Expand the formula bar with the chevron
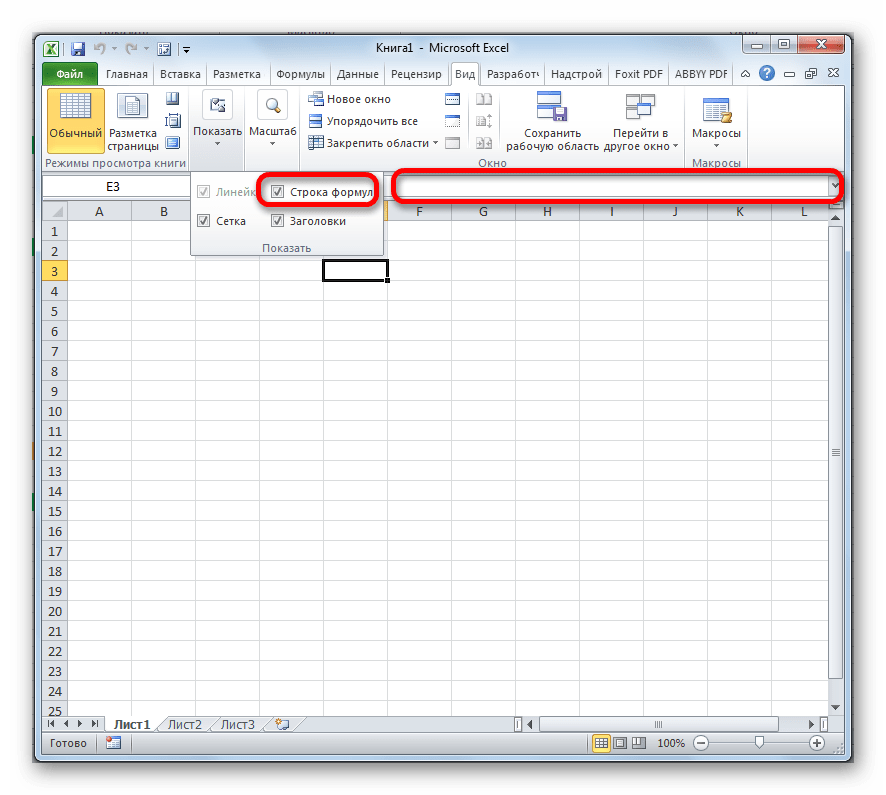 [835, 186]
